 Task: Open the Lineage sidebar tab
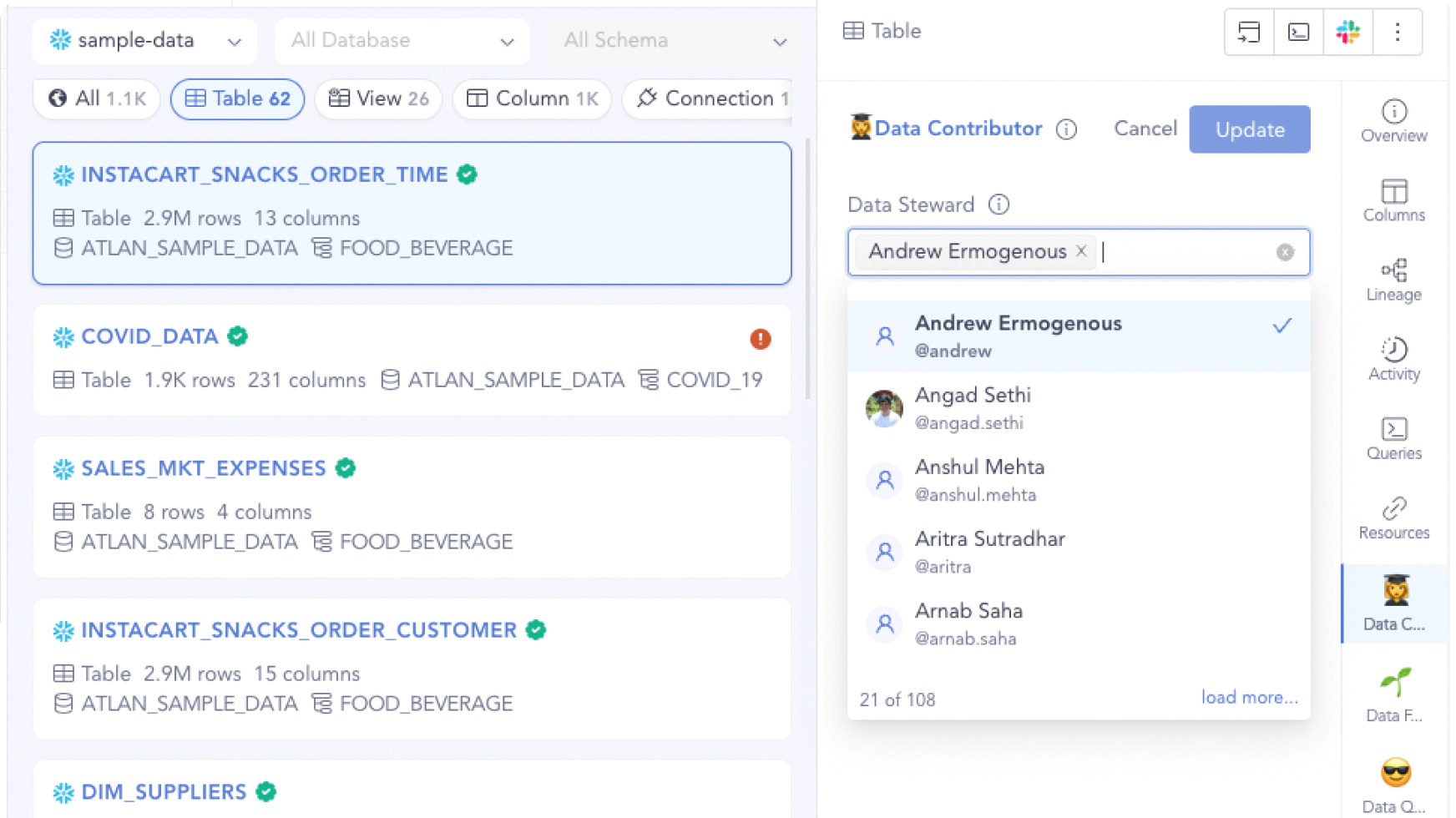pyautogui.click(x=1393, y=280)
